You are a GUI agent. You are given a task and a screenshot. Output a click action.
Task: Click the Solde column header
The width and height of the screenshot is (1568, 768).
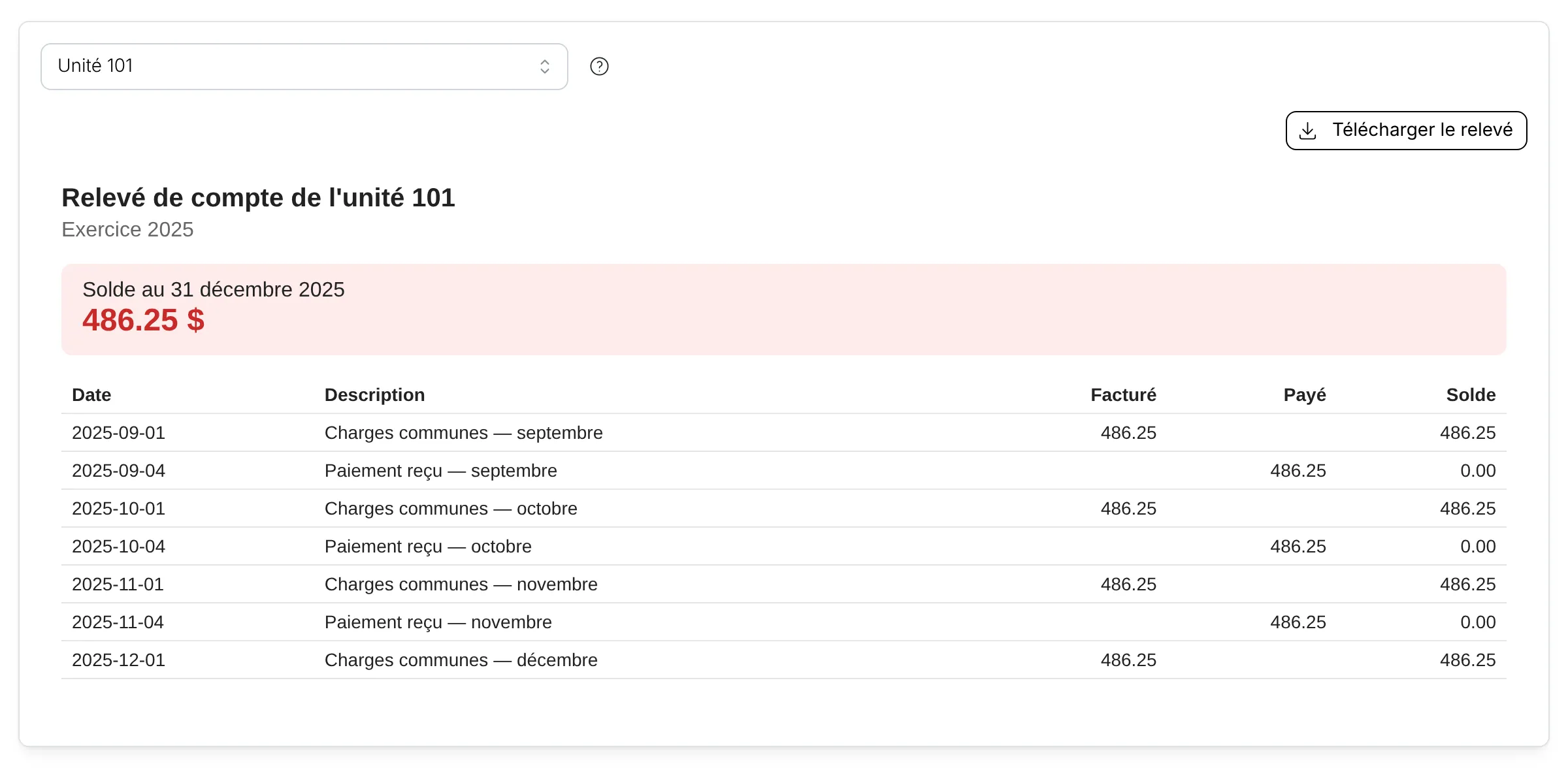pos(1471,395)
